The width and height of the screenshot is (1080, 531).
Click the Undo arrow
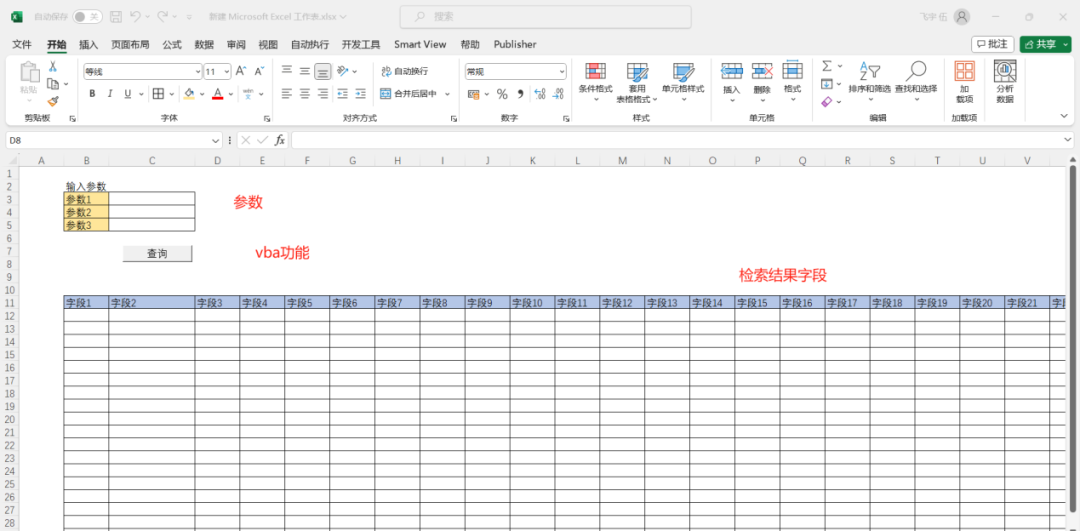pos(136,16)
